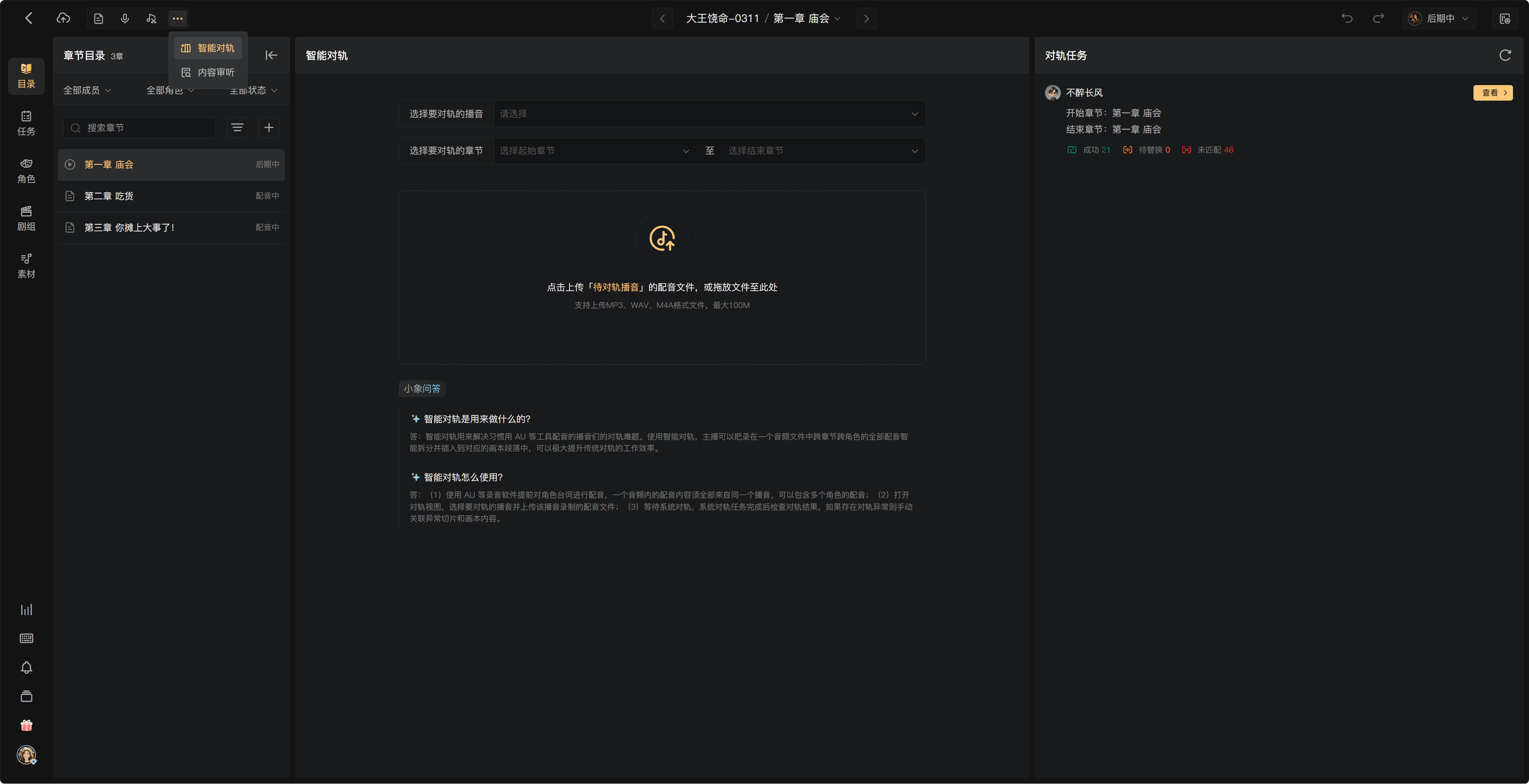
Task: Click the music note edit icon
Action: tap(151, 18)
